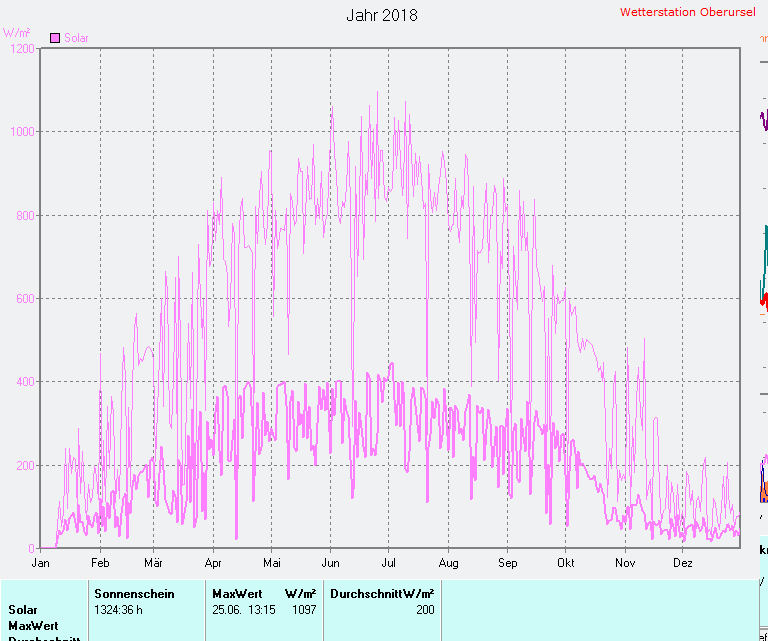768x641 pixels.
Task: Click the max value '1097'
Action: coord(304,610)
